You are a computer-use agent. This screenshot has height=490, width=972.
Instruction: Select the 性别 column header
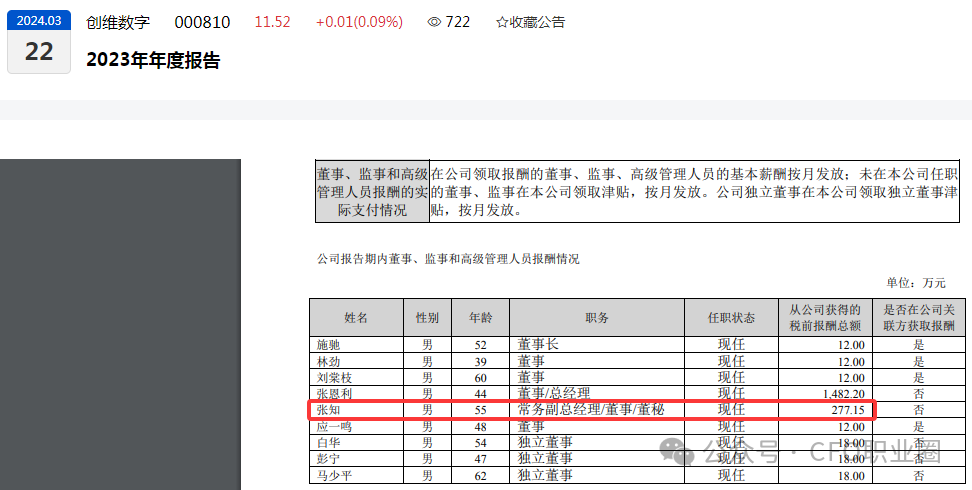(x=427, y=318)
